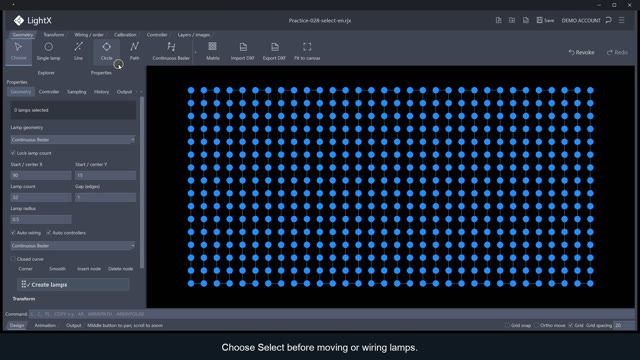Screen dimensions: 640x360
Task: Enable Ortho move checkbox
Action: [536, 325]
